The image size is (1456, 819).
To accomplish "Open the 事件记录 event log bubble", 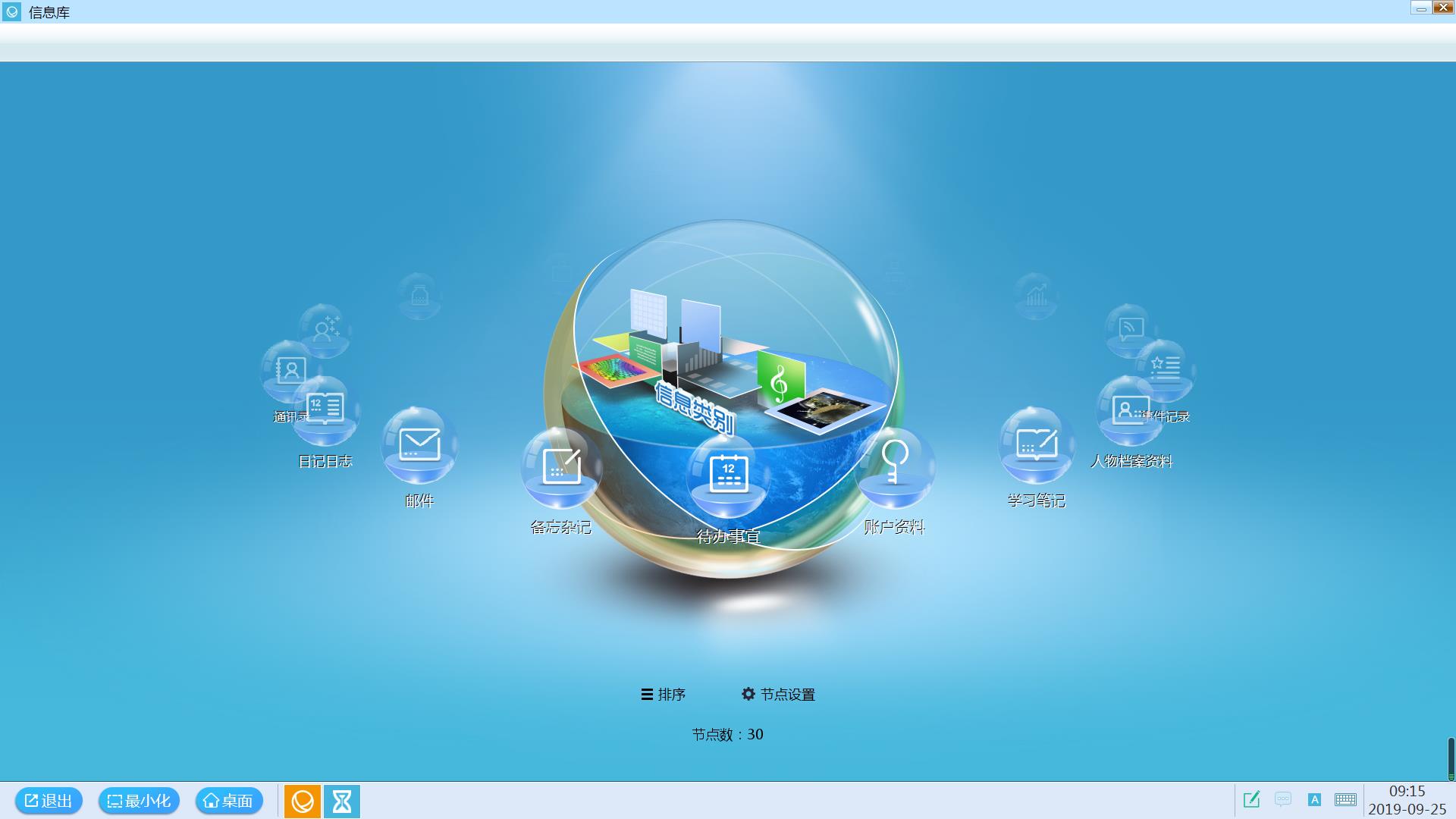I will tap(1166, 366).
